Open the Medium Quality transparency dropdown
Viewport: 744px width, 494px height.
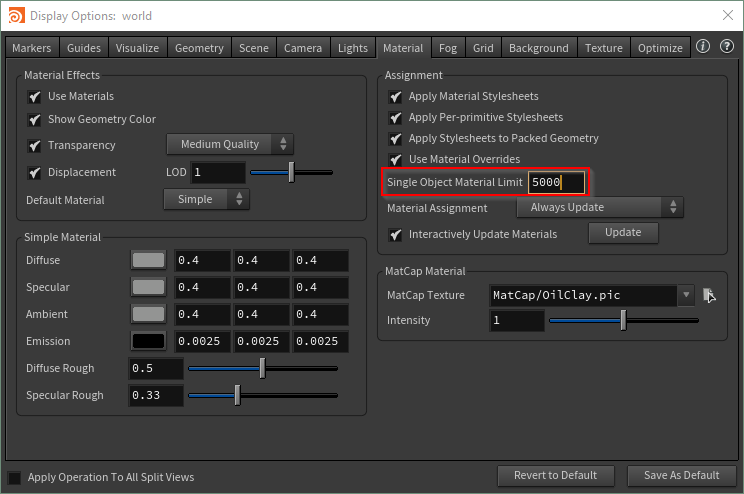[x=229, y=145]
